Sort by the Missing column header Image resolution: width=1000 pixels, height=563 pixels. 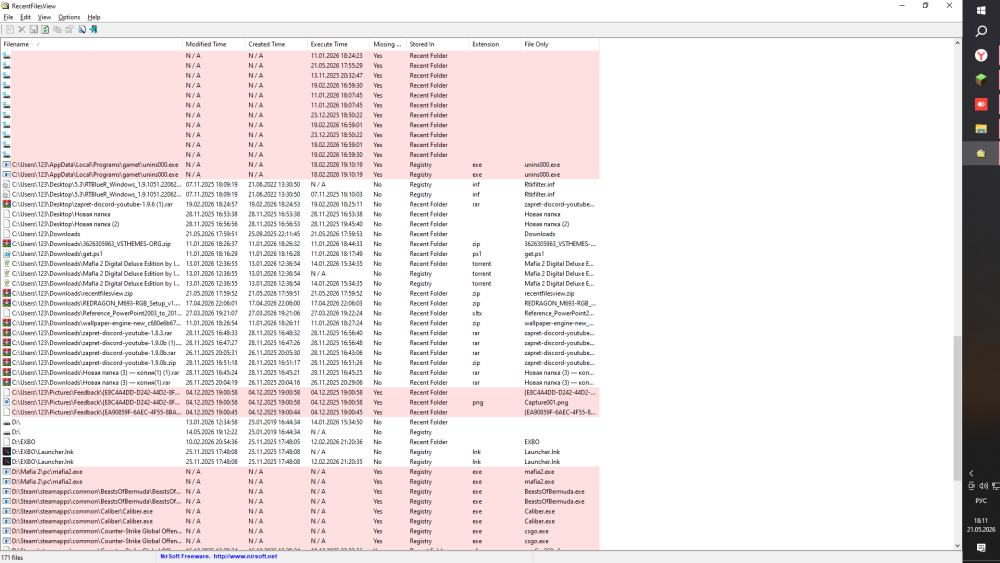(387, 45)
